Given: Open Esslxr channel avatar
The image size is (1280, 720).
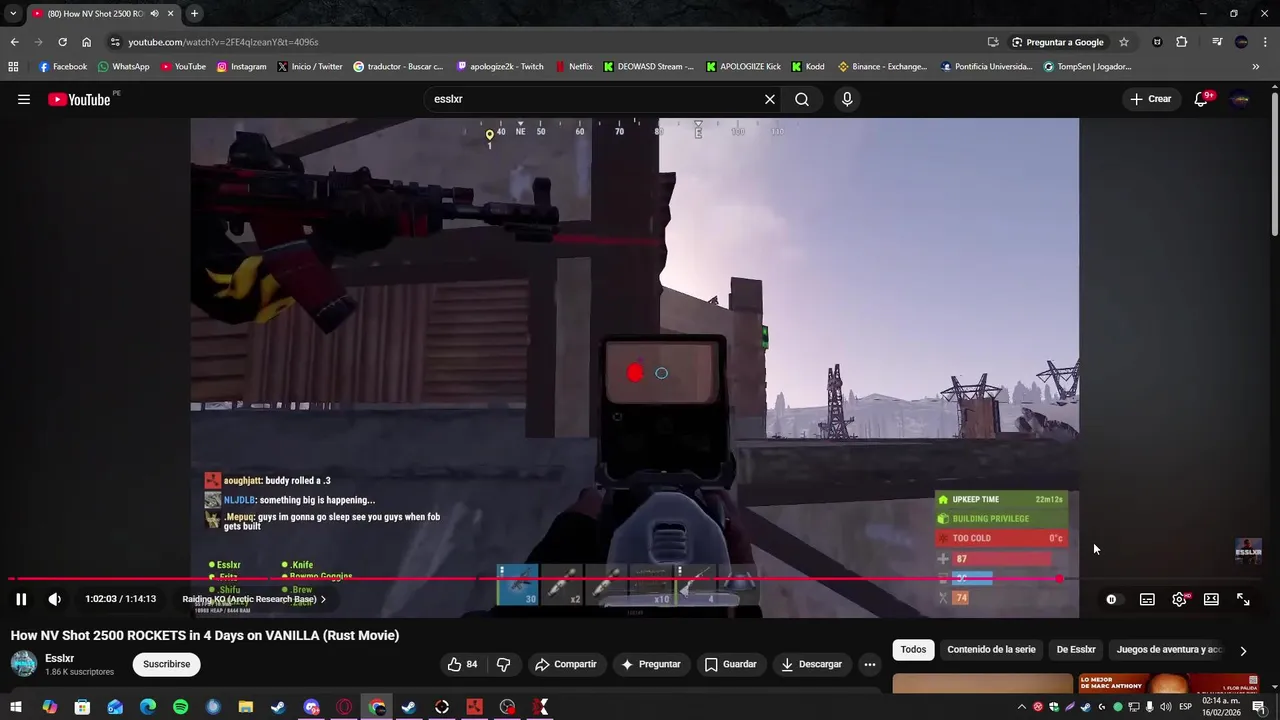Looking at the screenshot, I should [x=24, y=663].
